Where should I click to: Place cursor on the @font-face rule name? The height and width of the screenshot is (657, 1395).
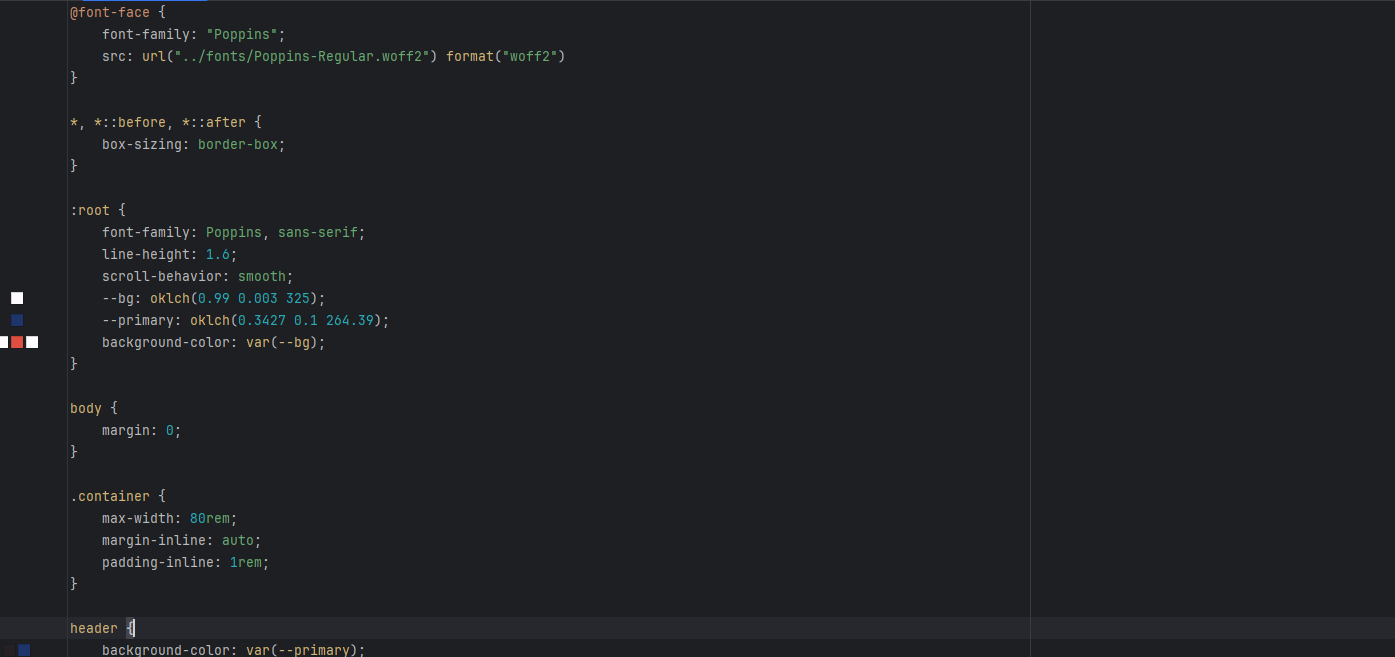110,13
